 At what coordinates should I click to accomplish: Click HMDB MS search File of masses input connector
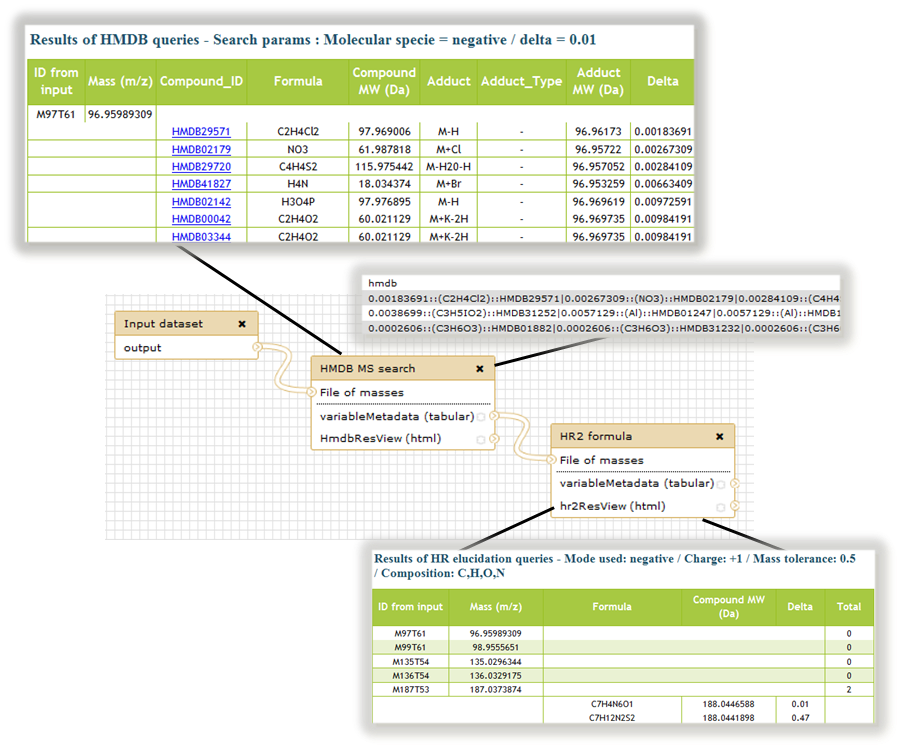click(313, 392)
